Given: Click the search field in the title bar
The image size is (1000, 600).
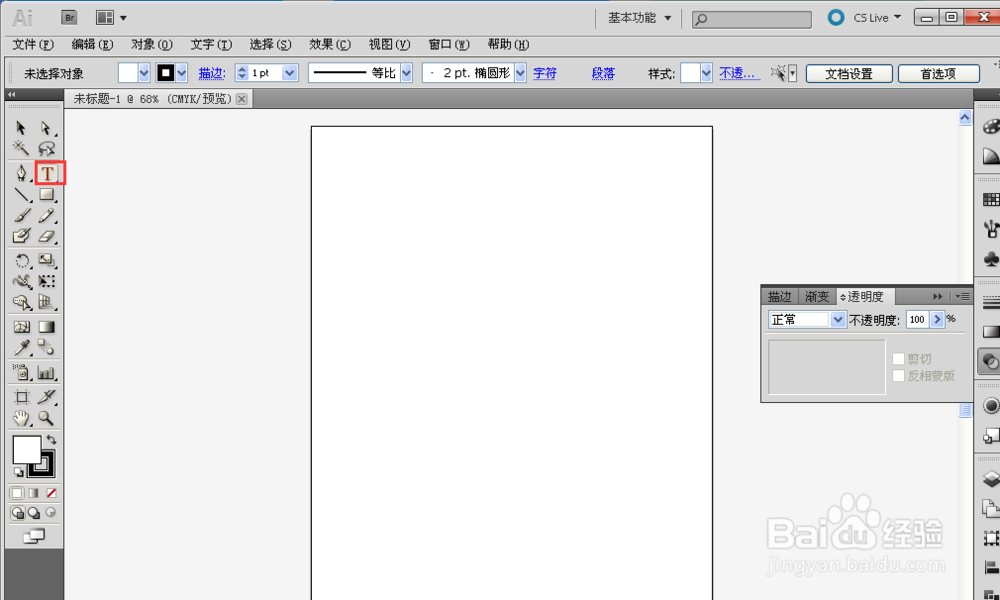Looking at the screenshot, I should coord(752,18).
